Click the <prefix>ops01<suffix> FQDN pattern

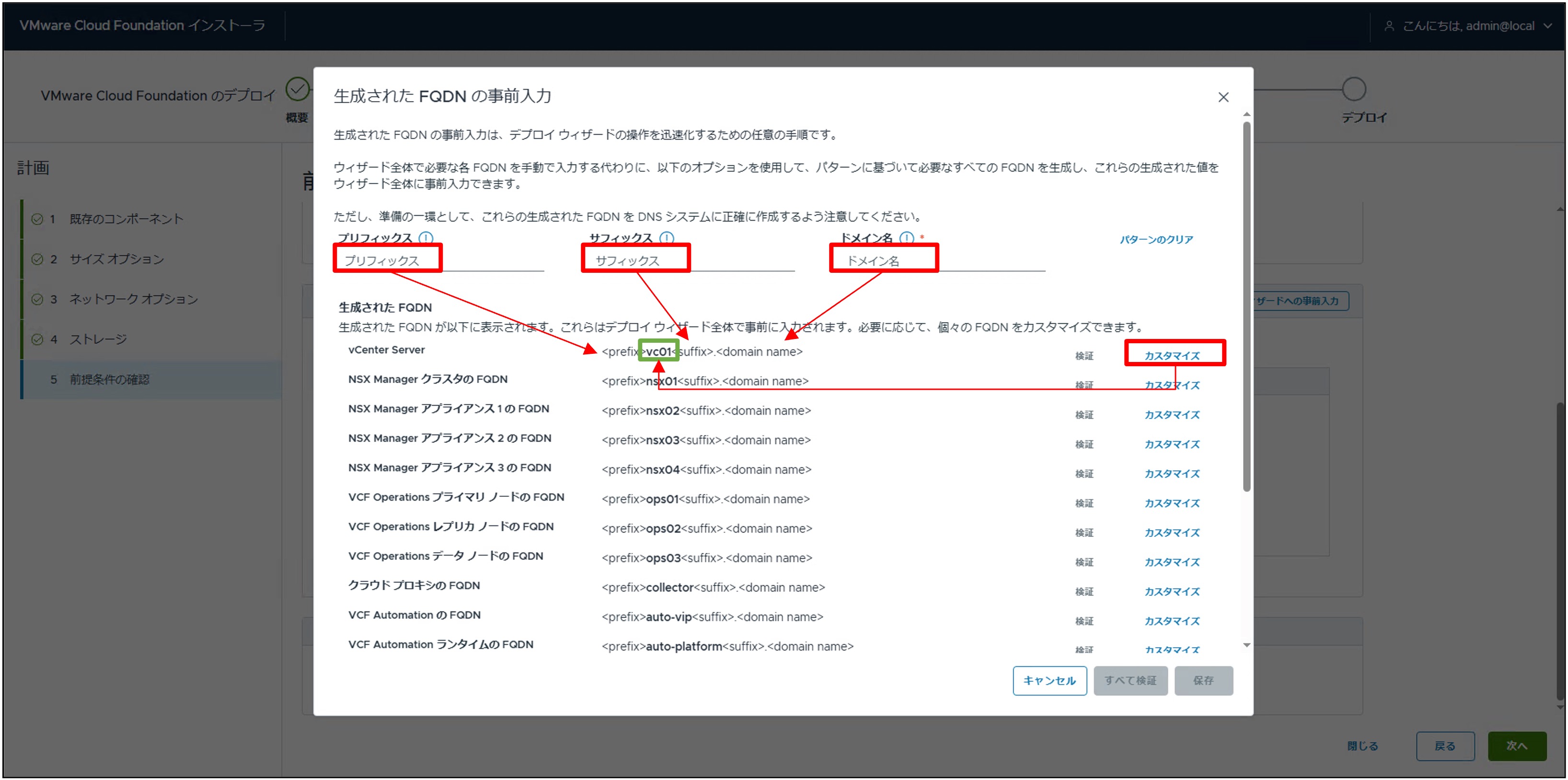coord(705,499)
